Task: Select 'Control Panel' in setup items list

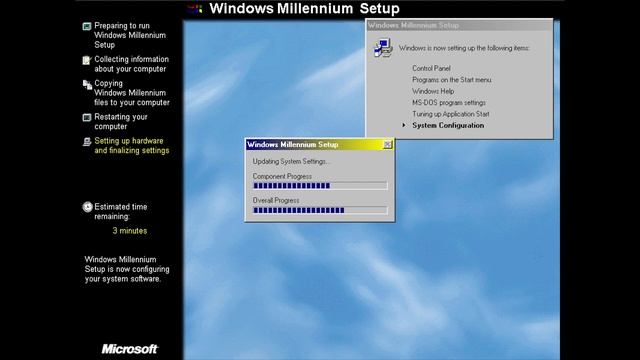Action: point(431,68)
